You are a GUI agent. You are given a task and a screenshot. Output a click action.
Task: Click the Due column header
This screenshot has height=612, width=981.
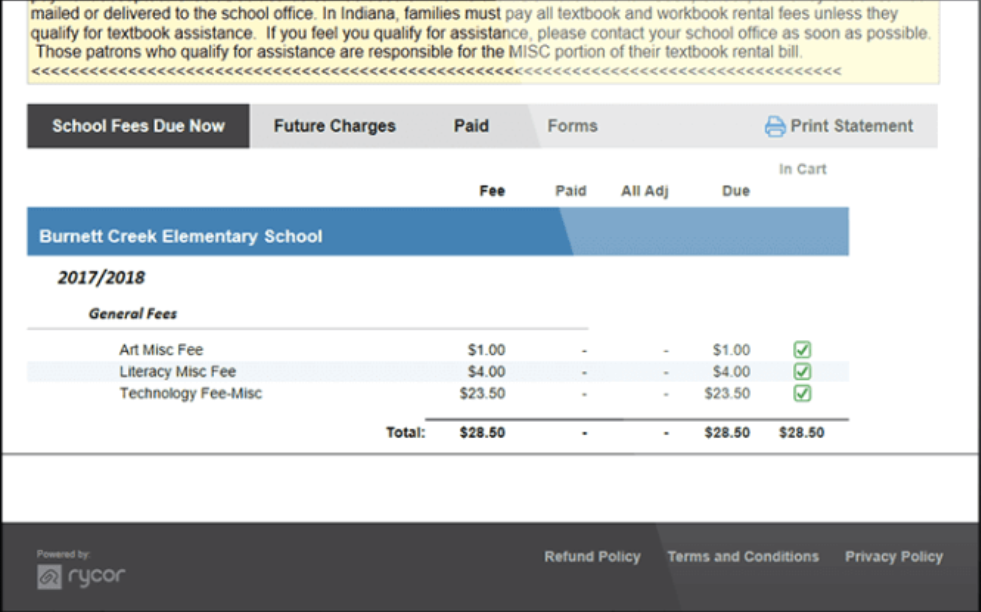735,190
